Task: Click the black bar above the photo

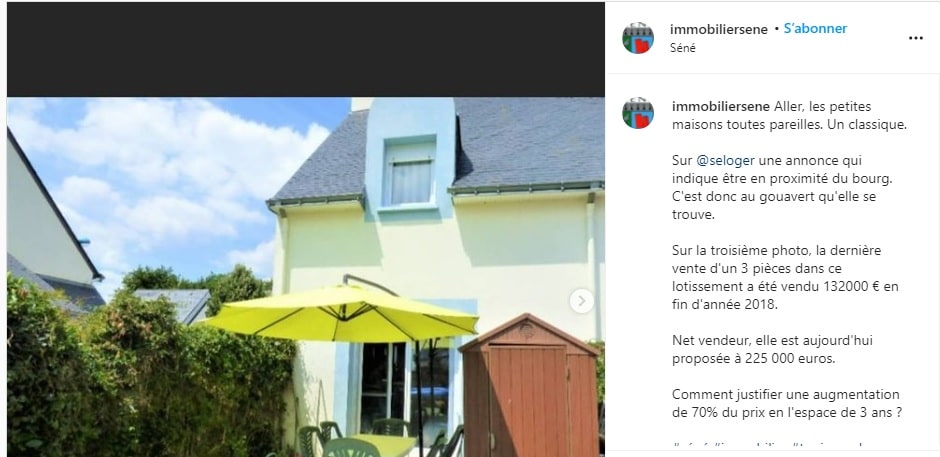Action: (306, 49)
